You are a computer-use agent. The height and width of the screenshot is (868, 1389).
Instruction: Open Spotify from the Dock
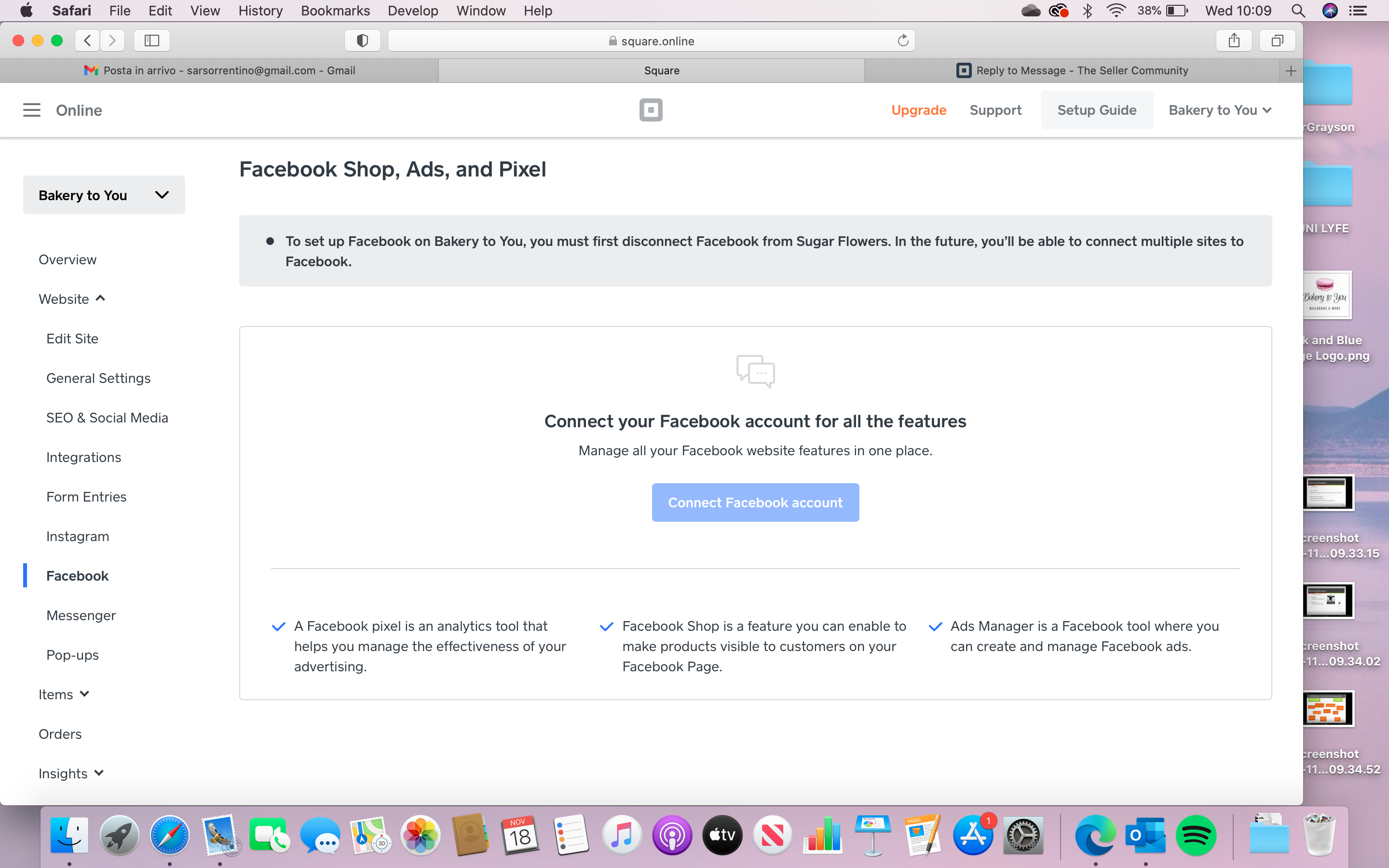1195,835
